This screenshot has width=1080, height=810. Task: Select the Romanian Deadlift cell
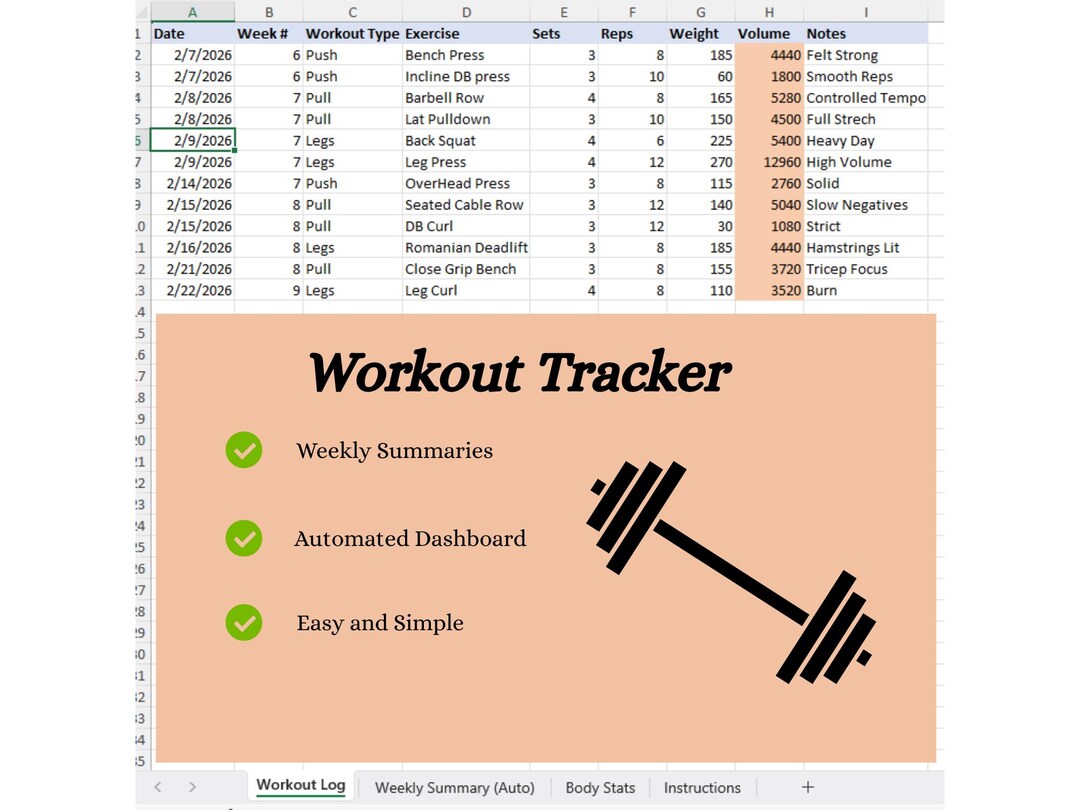[x=466, y=247]
